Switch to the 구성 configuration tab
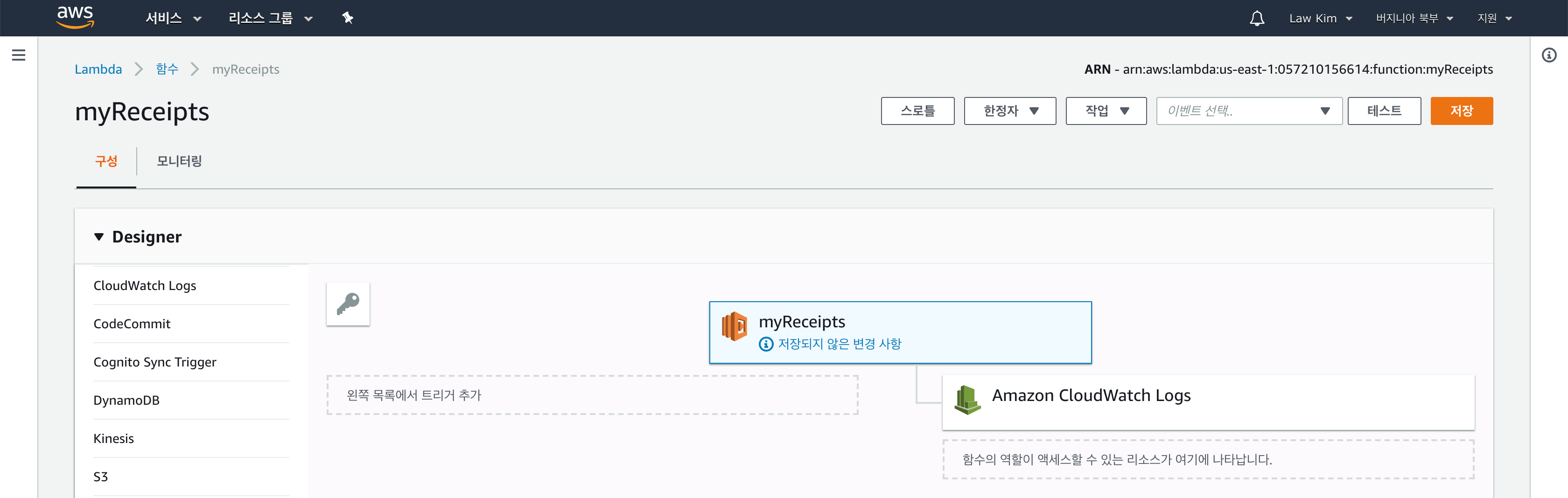1568x498 pixels. coord(106,161)
